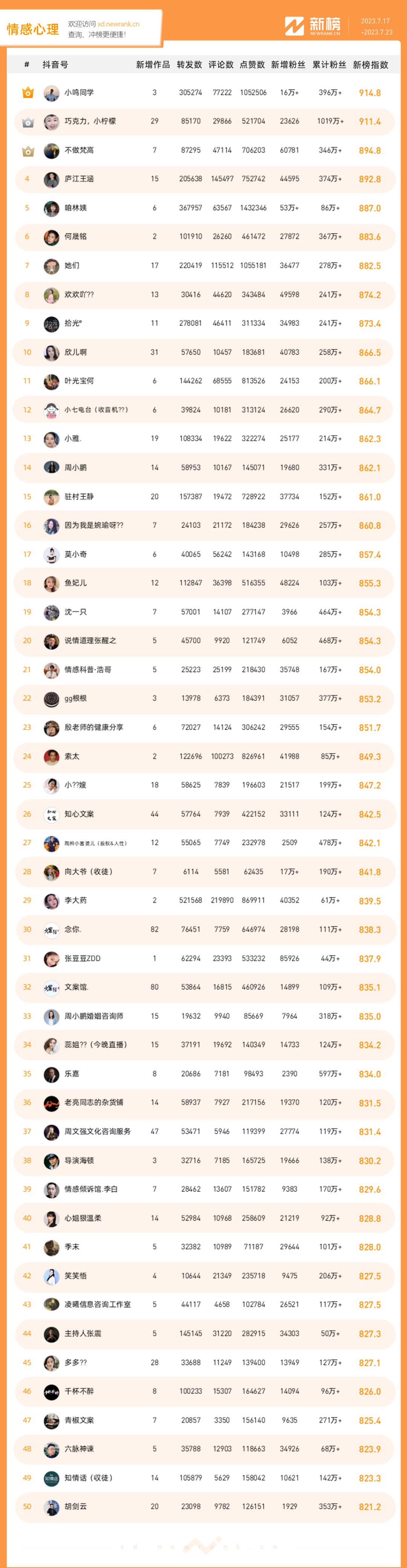Select the row for 胡剑云
Viewport: 407px width, 1568px height.
(204, 1507)
